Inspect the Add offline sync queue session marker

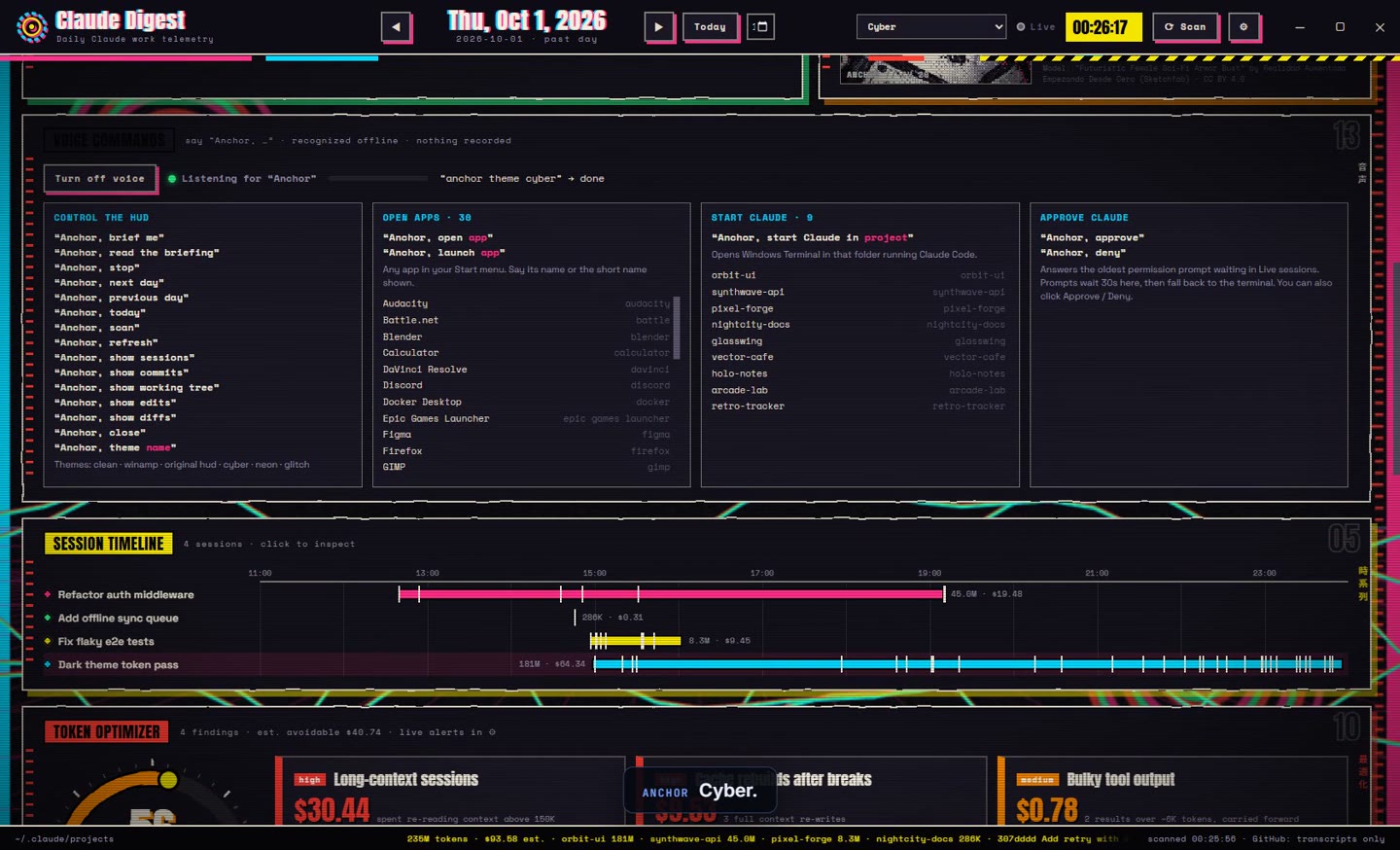(x=575, y=618)
